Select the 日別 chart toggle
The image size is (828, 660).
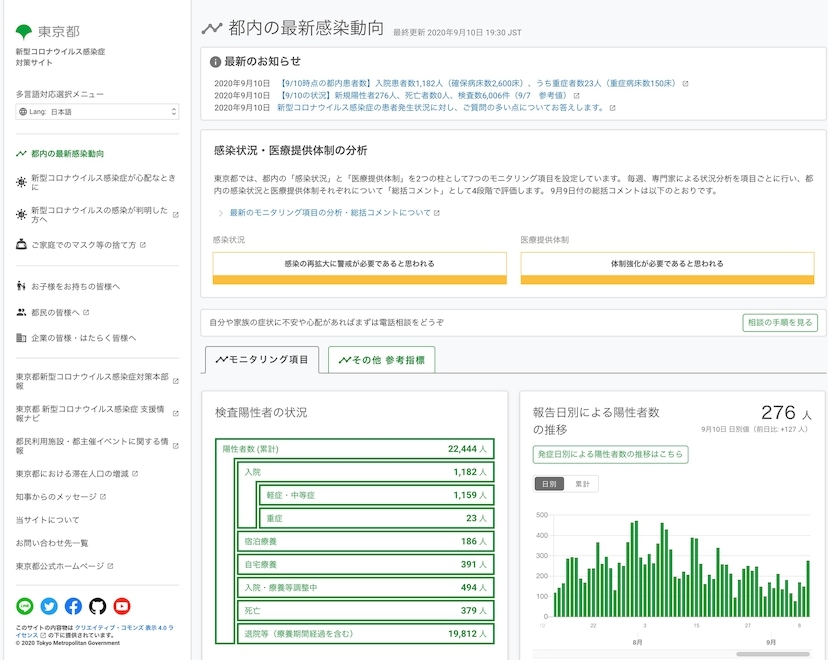coord(549,484)
